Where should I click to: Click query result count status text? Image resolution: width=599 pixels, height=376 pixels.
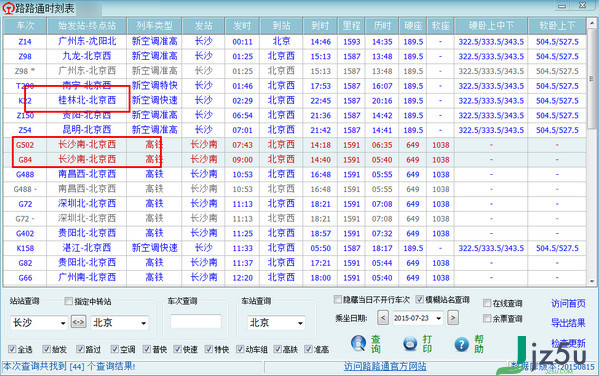[69, 366]
